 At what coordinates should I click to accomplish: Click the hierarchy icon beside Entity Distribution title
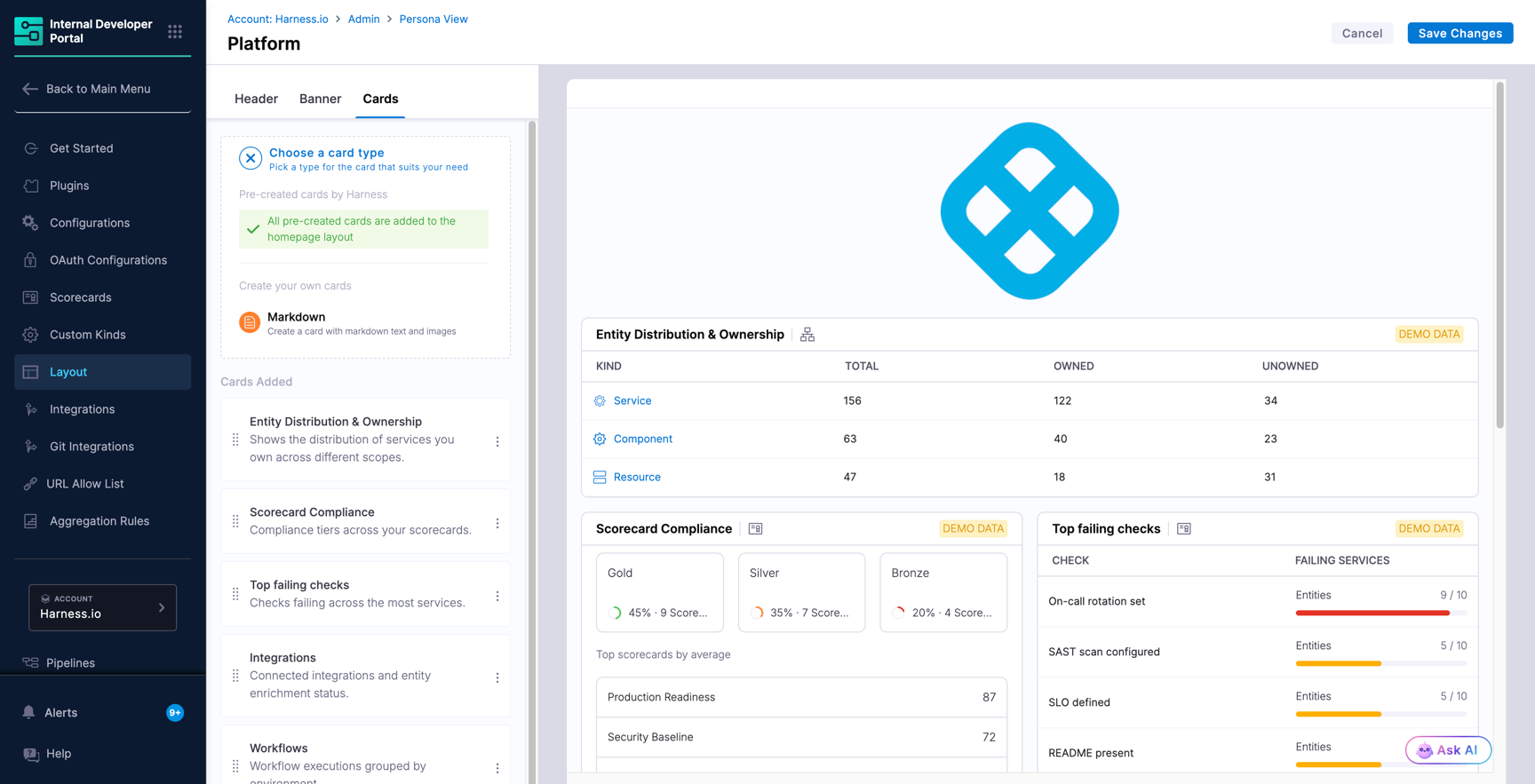(x=807, y=335)
